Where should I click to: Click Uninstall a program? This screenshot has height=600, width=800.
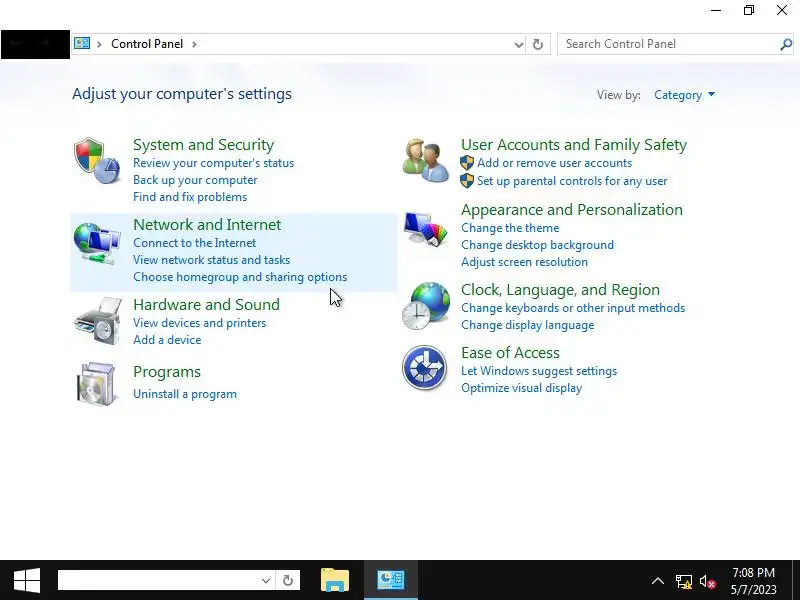(185, 394)
